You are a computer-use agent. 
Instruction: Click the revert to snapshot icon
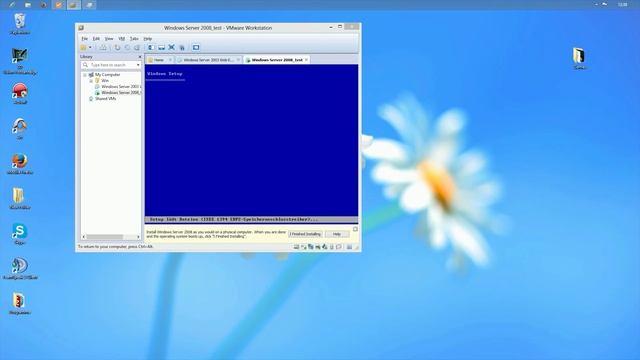[x=127, y=47]
